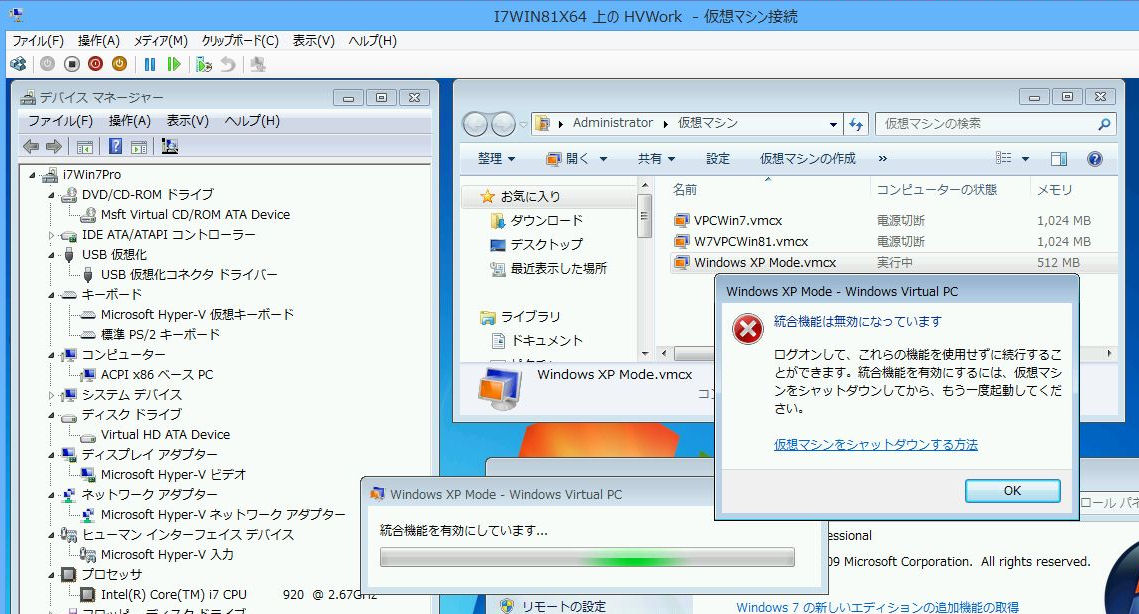1139x614 pixels.
Task: Collapse the DVD/CD-ROM drives node
Action: (51, 195)
